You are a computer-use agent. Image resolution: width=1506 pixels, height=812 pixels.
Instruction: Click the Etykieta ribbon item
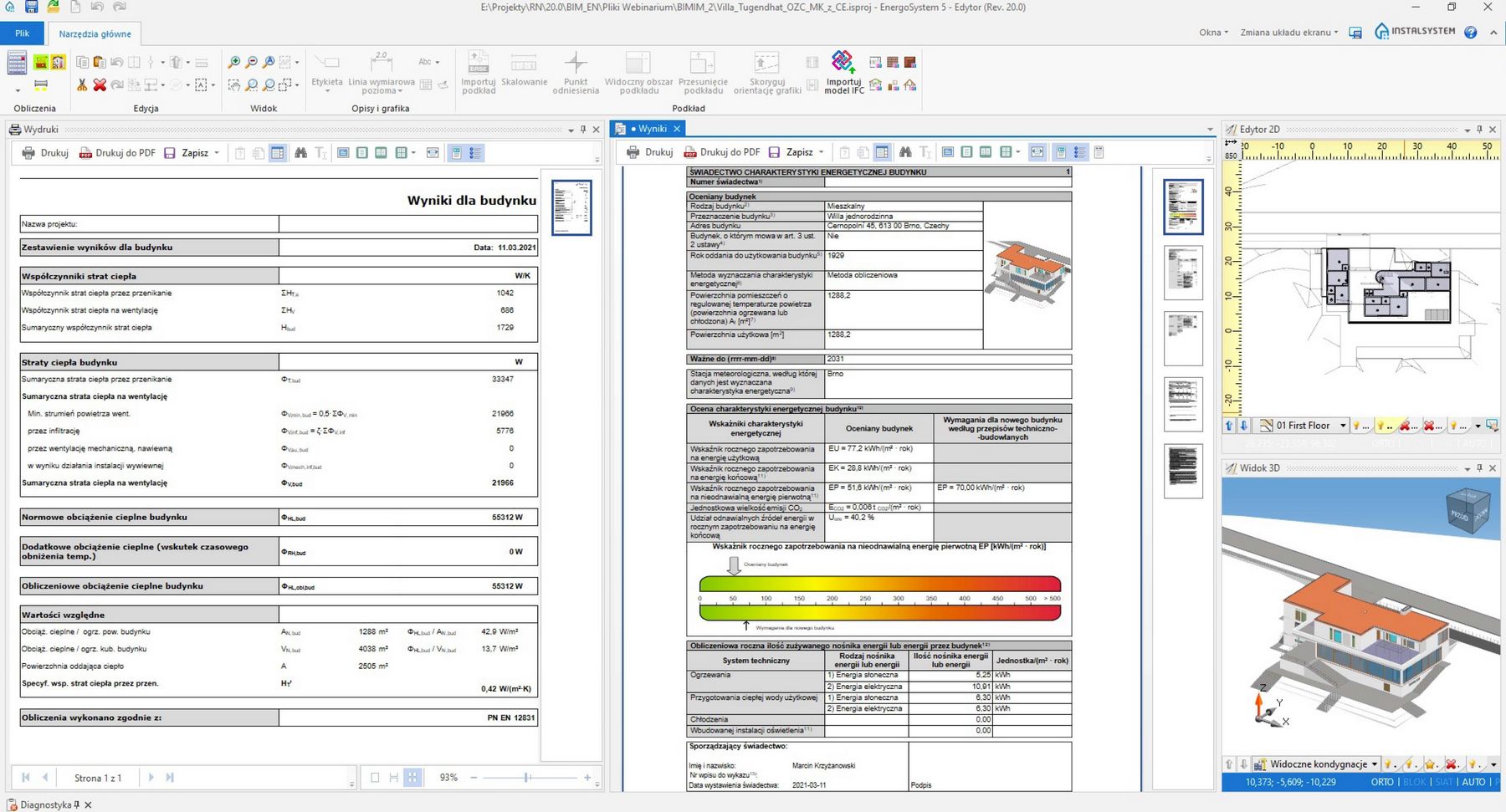click(326, 71)
